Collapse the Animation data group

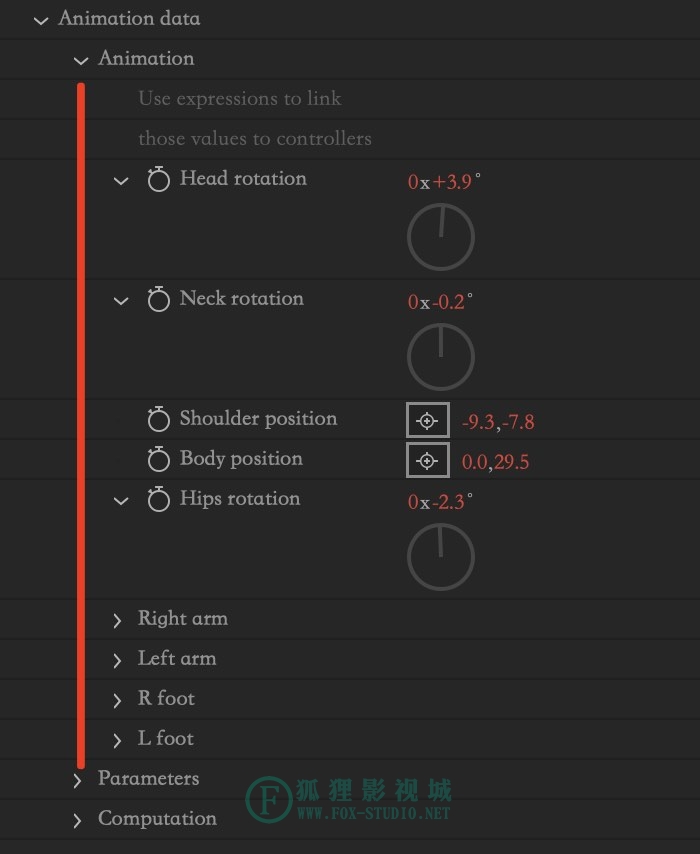click(41, 21)
